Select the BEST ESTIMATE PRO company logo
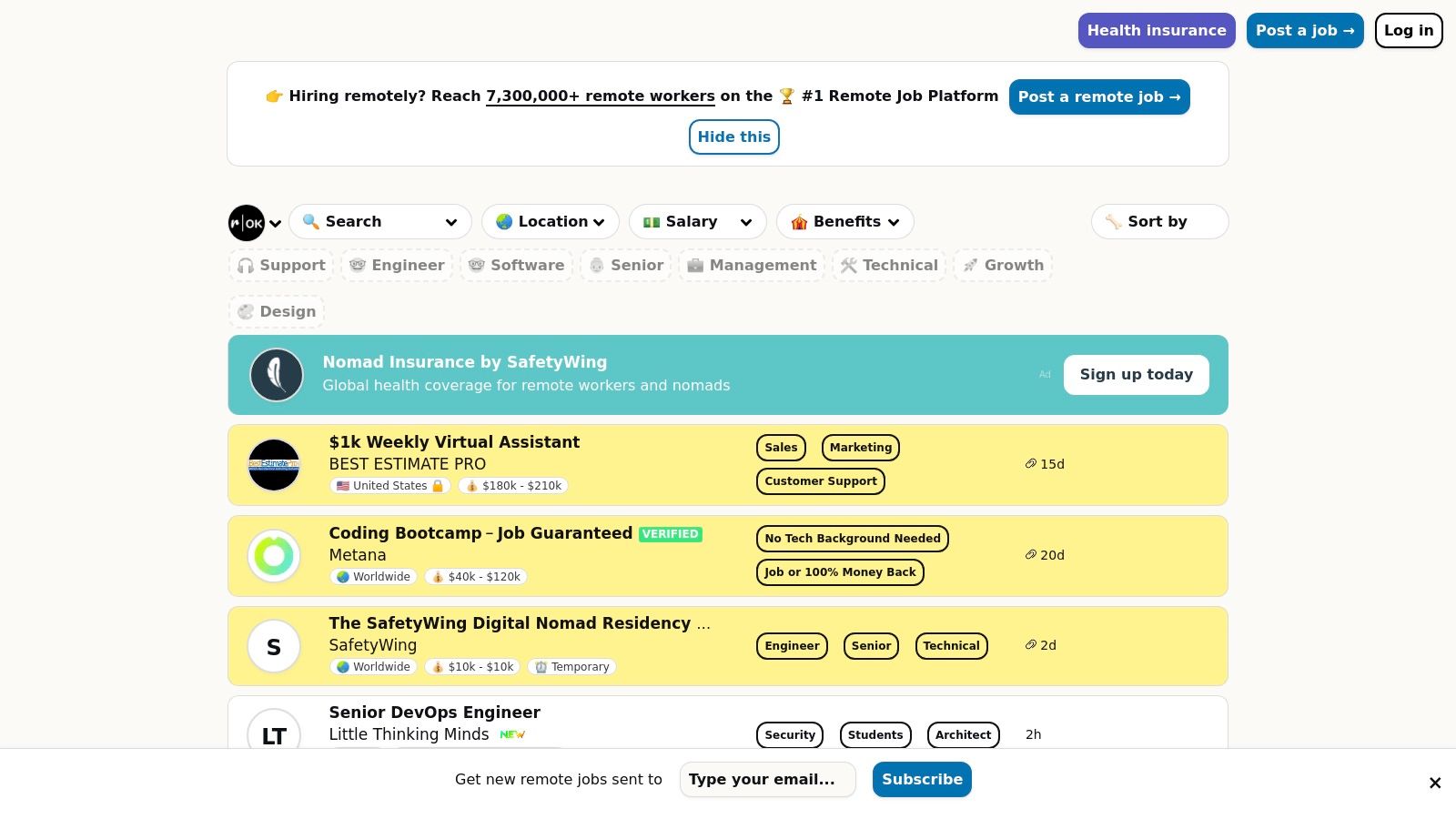Viewport: 1456px width, 819px height. tap(274, 464)
